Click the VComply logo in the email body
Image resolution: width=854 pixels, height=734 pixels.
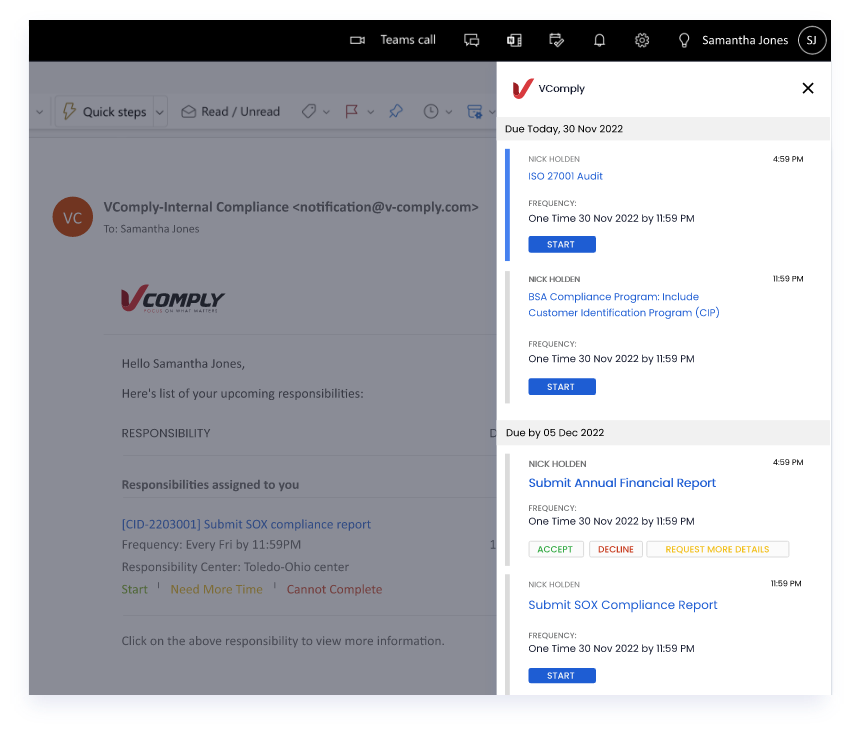click(x=172, y=298)
